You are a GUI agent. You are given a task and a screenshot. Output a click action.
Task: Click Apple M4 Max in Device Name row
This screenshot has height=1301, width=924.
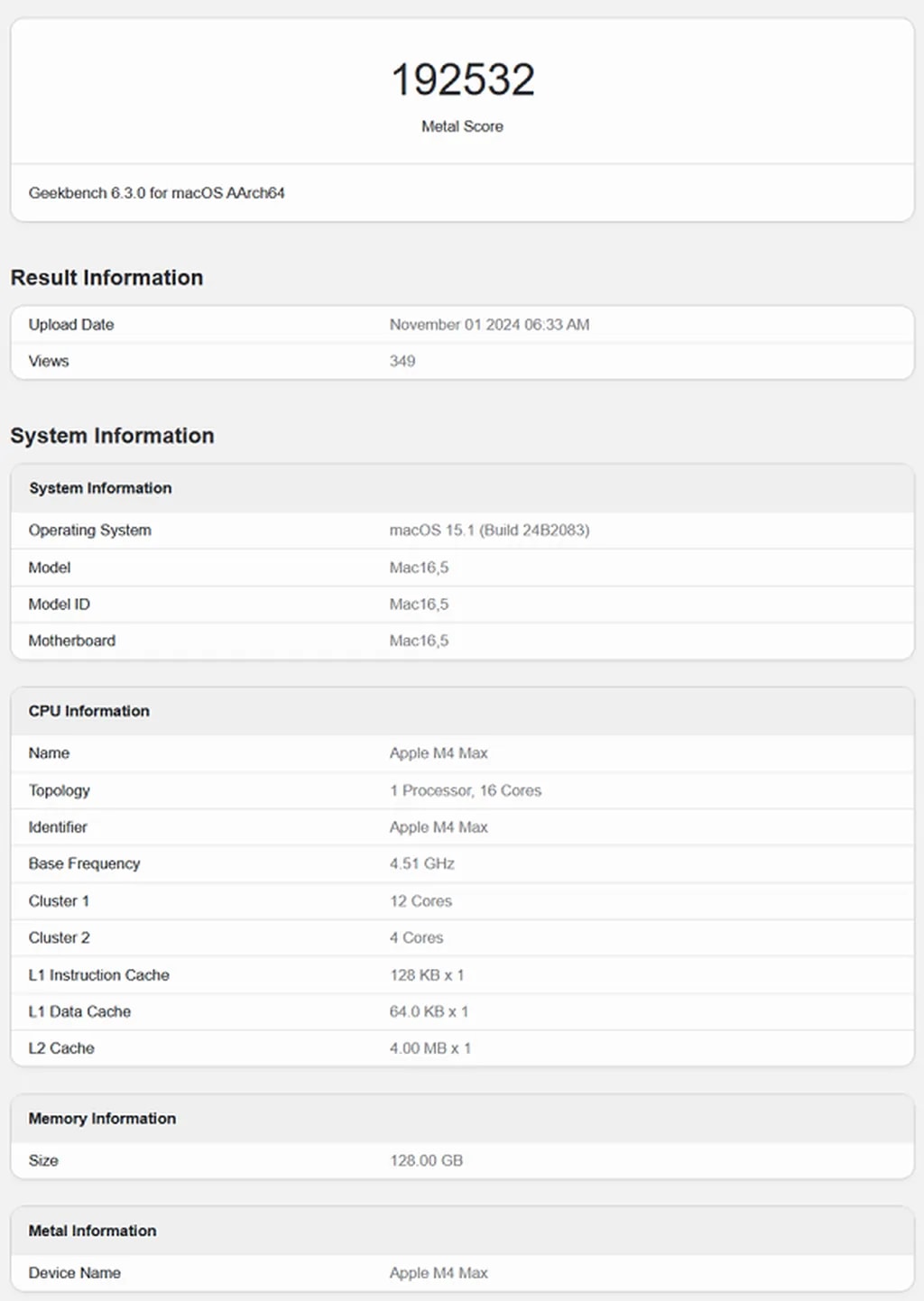[x=439, y=1273]
